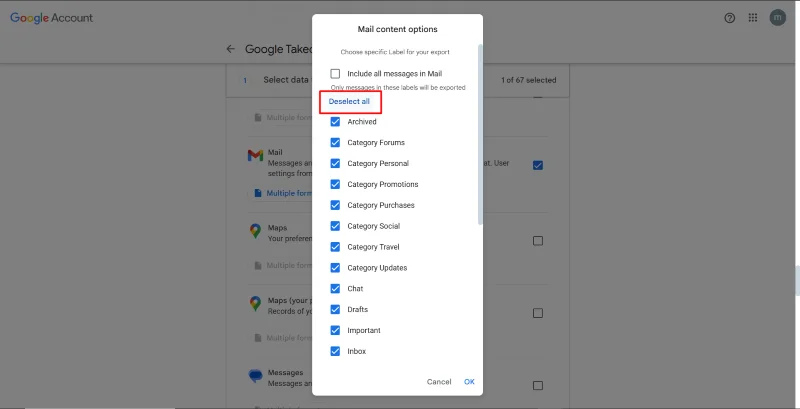The image size is (800, 409).
Task: Uncheck Category Updates
Action: pos(335,268)
